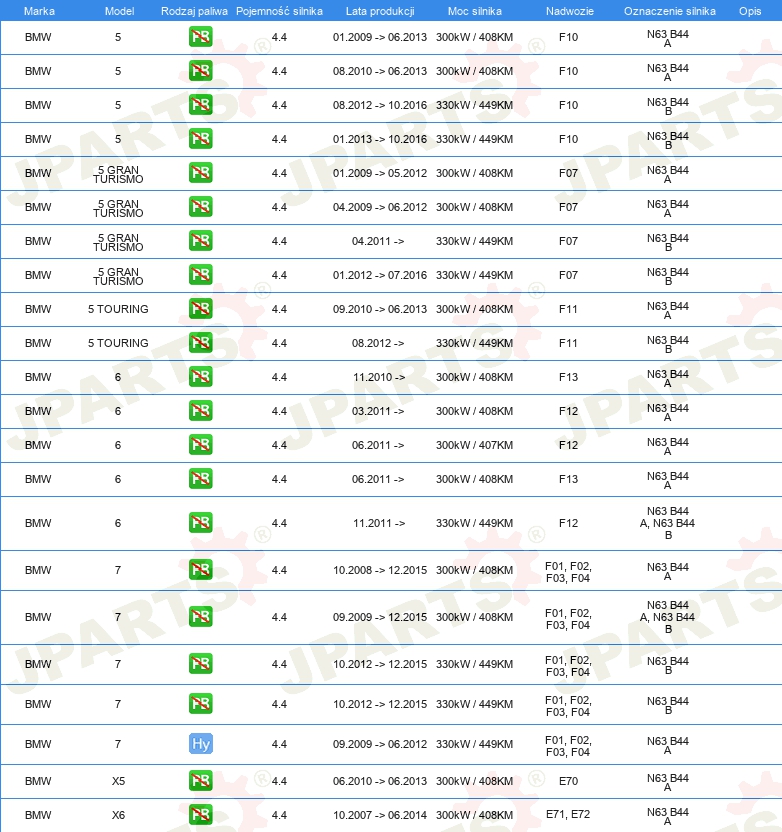Click petrol icon in the X6 row
The height and width of the screenshot is (832, 782).
pyautogui.click(x=201, y=814)
